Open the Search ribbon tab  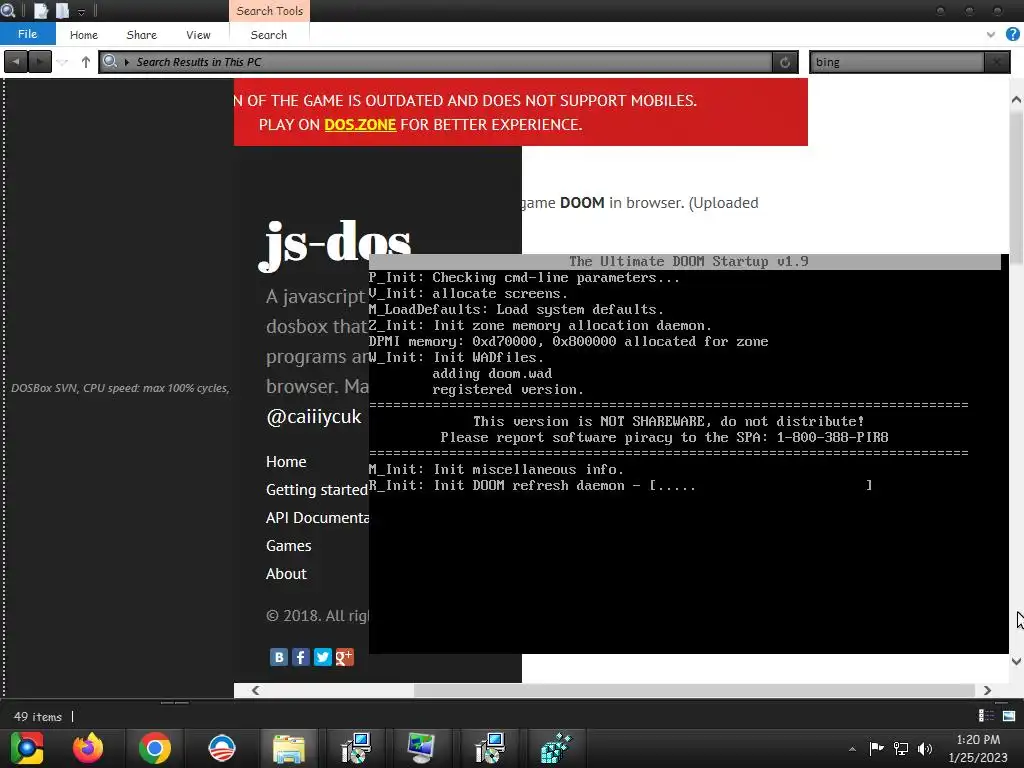[x=268, y=35]
